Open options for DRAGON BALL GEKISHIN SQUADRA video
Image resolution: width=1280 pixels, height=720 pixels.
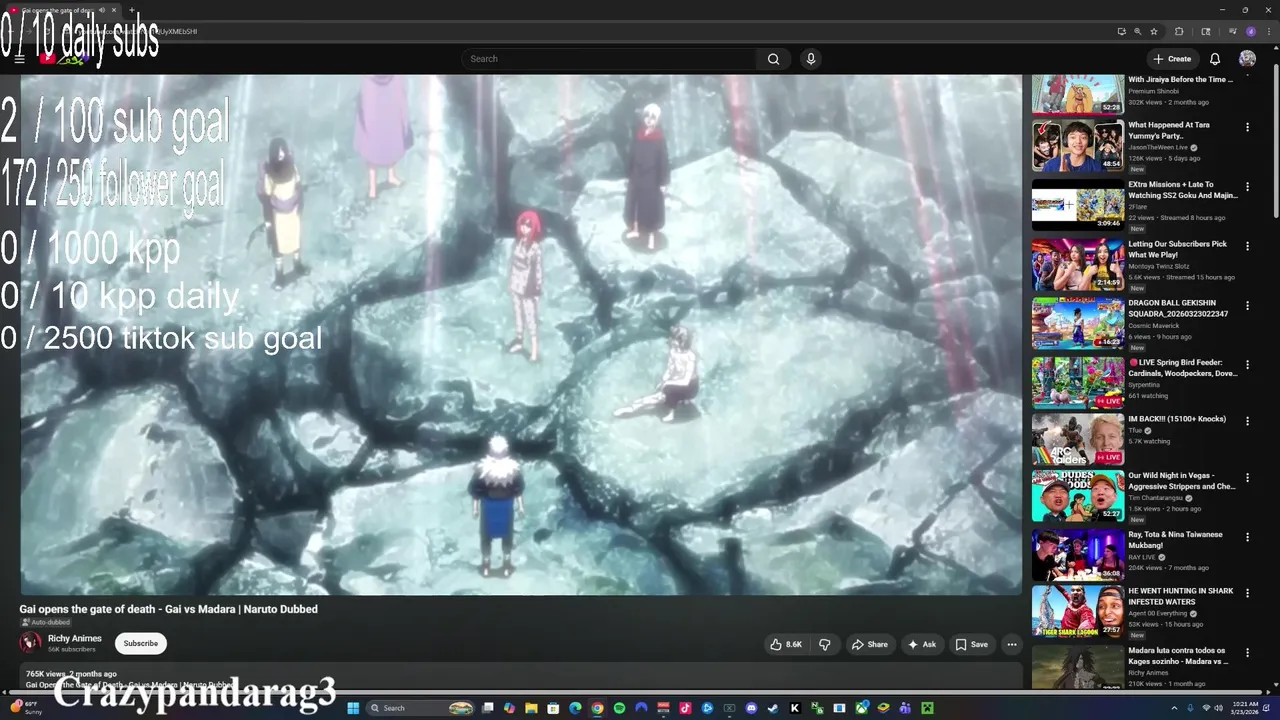(1247, 304)
